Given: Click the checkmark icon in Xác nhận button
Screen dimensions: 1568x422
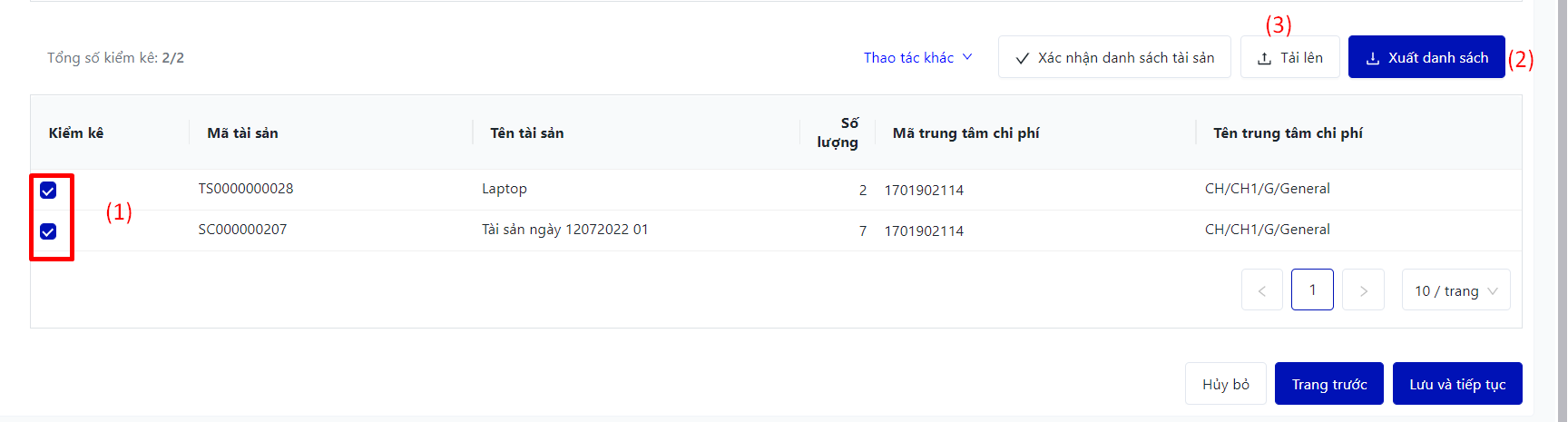Looking at the screenshot, I should click(x=1023, y=58).
